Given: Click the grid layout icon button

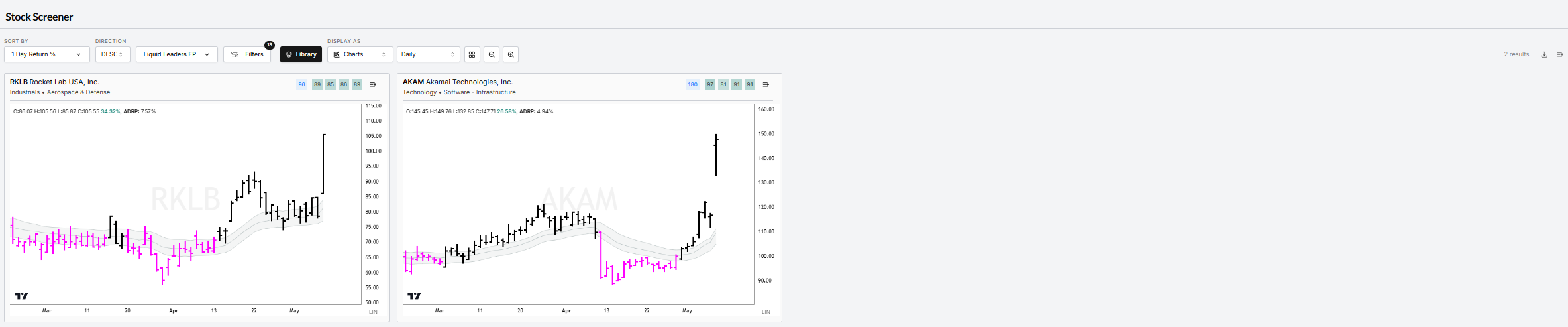Looking at the screenshot, I should (x=472, y=54).
